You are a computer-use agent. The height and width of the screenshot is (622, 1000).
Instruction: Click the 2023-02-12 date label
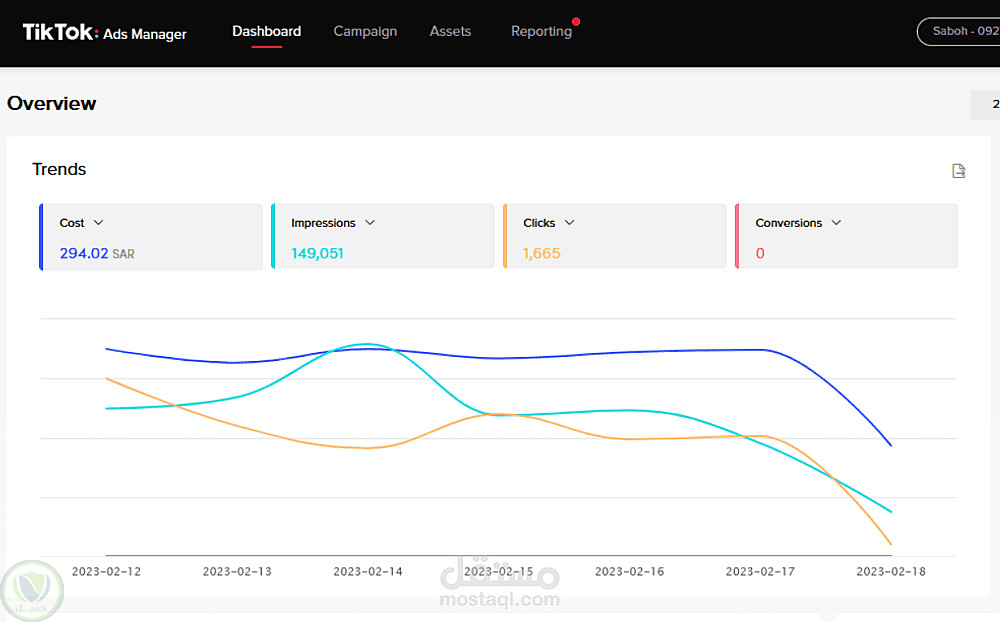click(x=107, y=572)
